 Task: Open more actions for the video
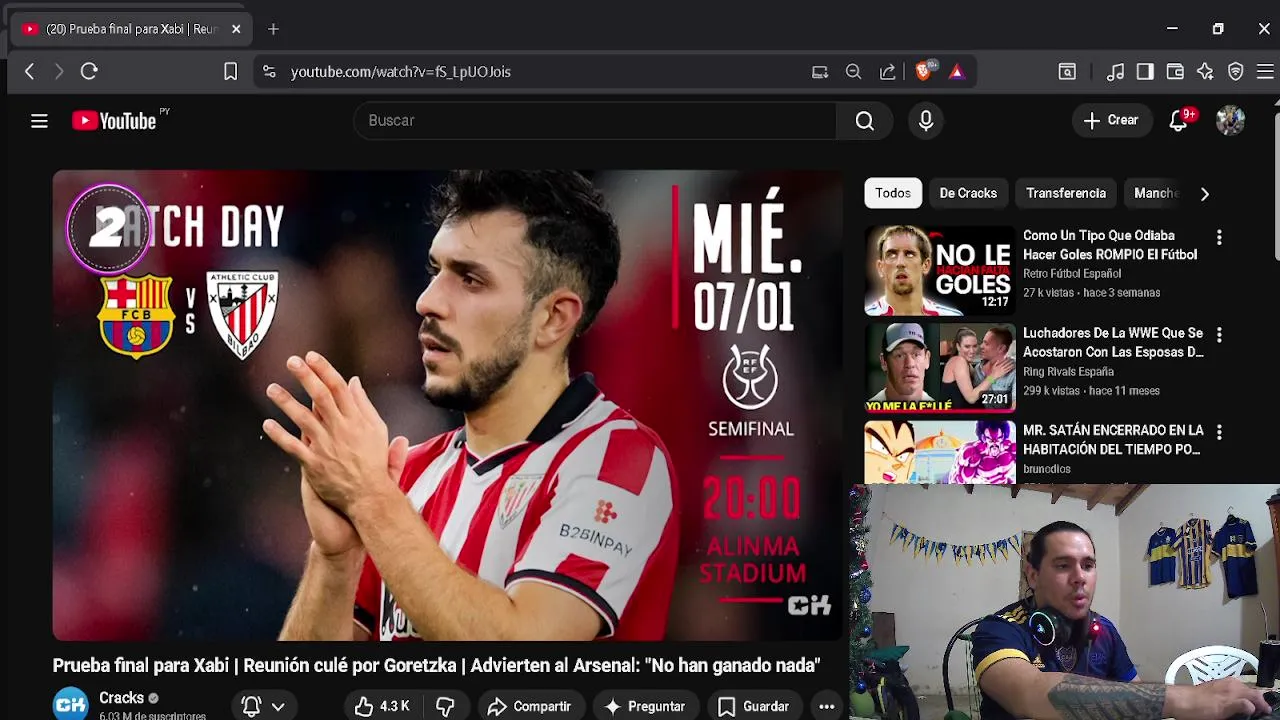click(x=827, y=706)
